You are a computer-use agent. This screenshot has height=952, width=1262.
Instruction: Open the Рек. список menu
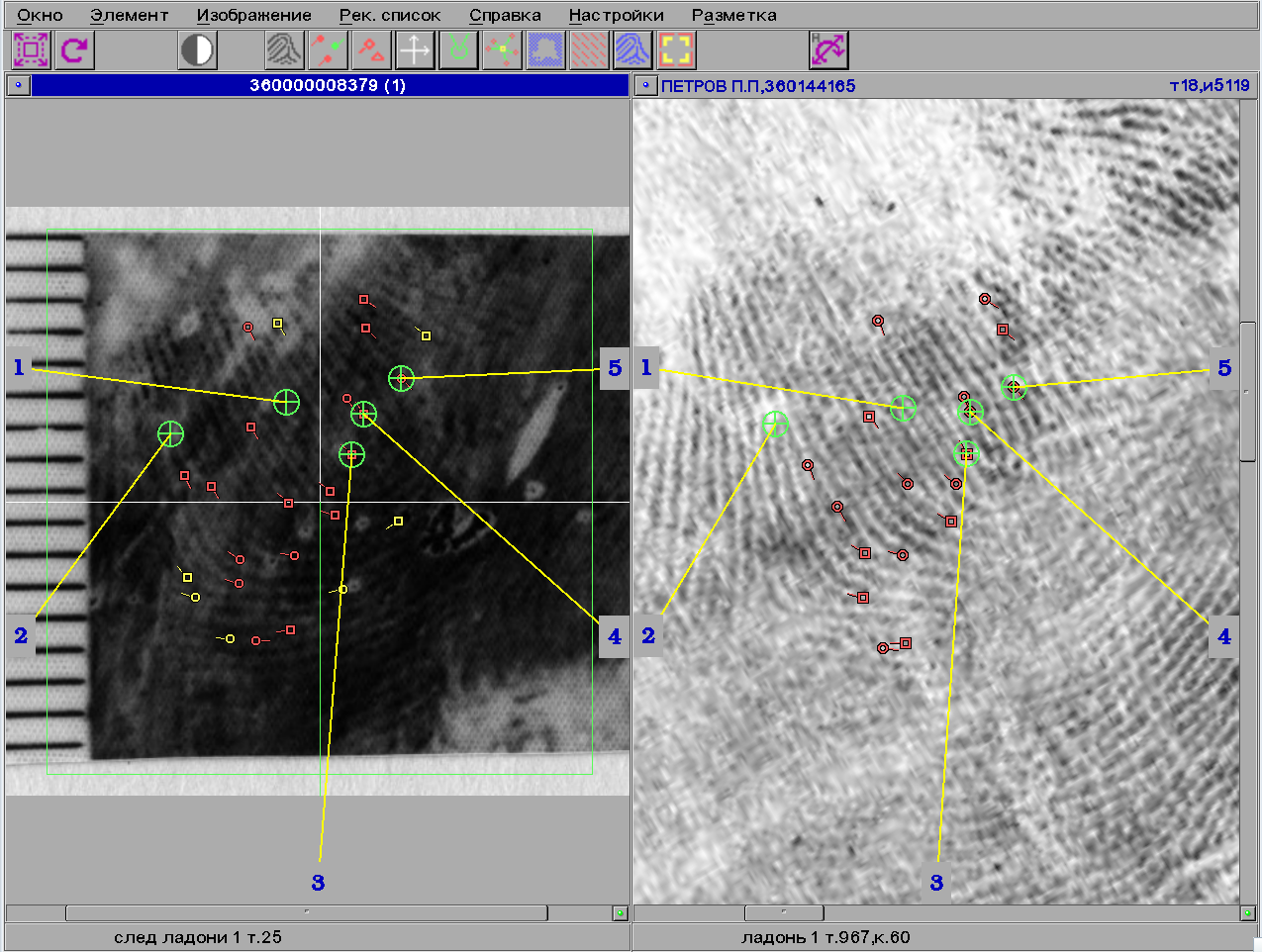click(x=390, y=15)
